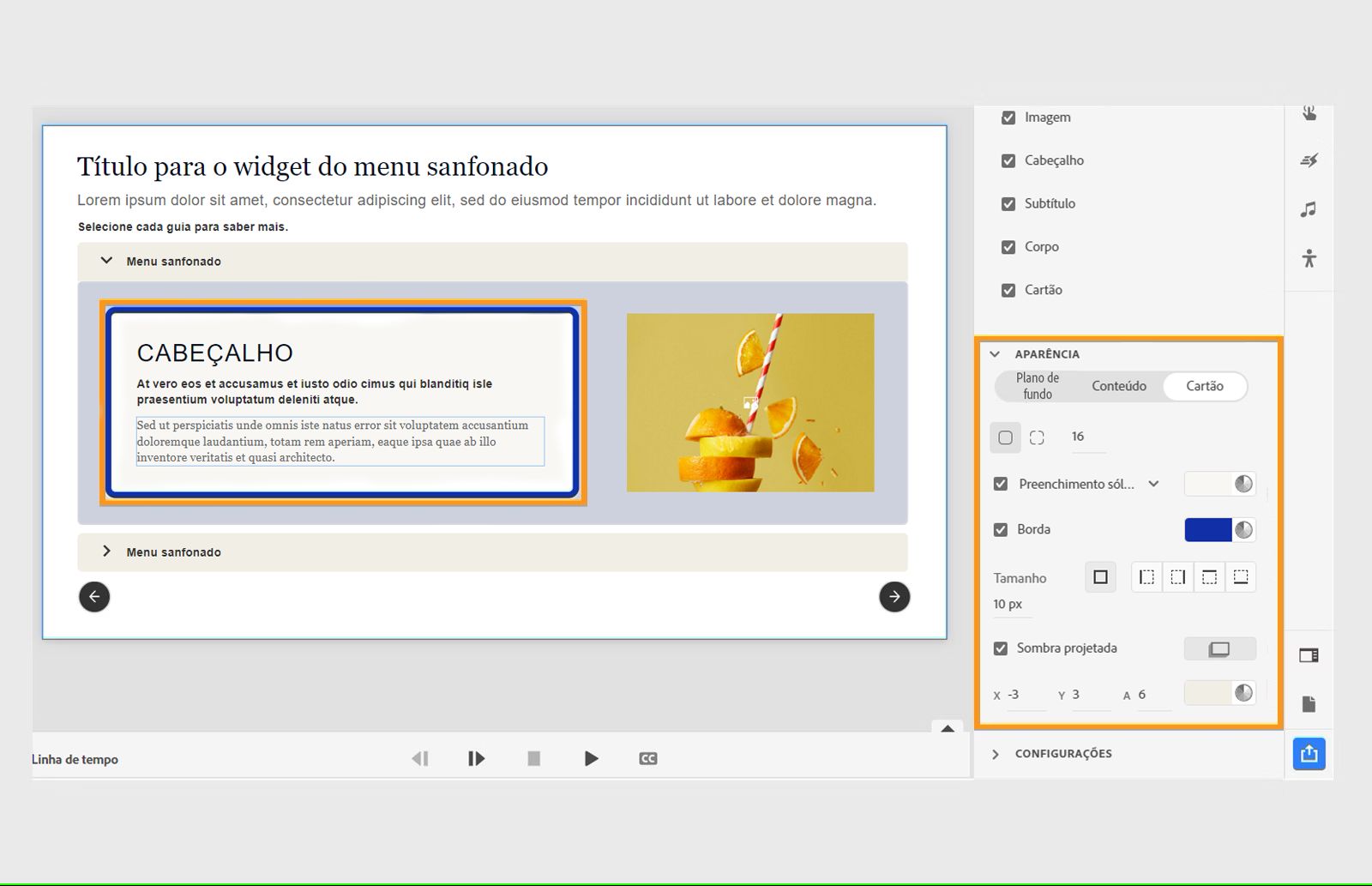Open the audio panel via music note icon
Screen dimensions: 1372x886
pyautogui.click(x=1309, y=209)
